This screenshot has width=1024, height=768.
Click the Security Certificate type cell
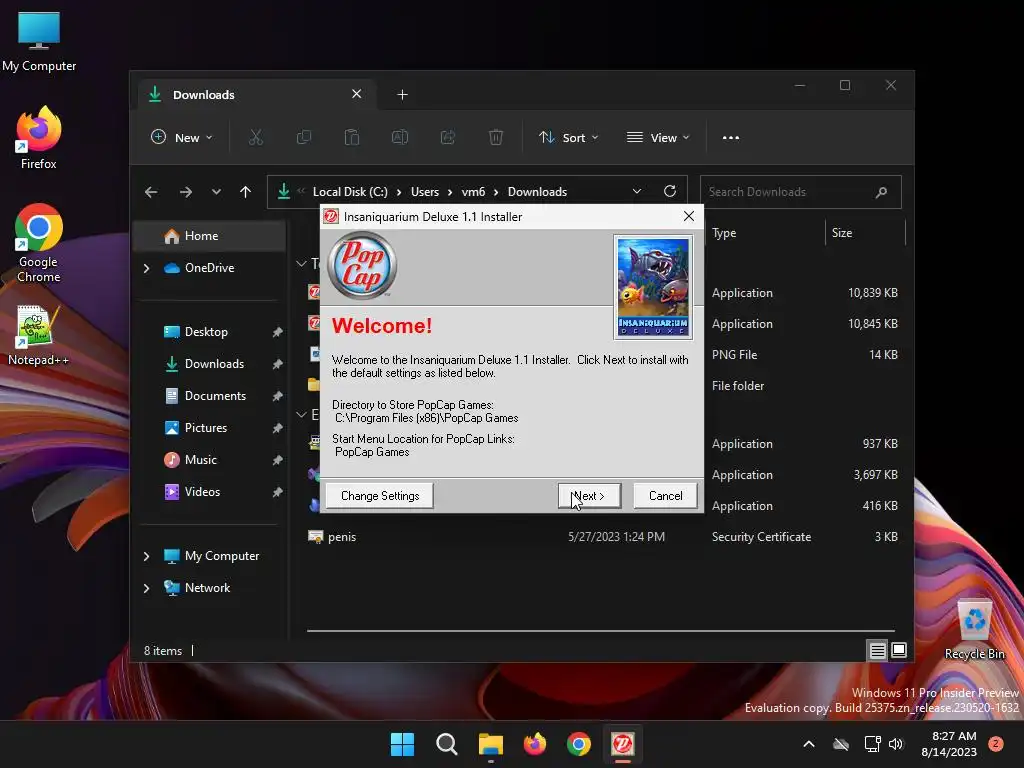[761, 537]
